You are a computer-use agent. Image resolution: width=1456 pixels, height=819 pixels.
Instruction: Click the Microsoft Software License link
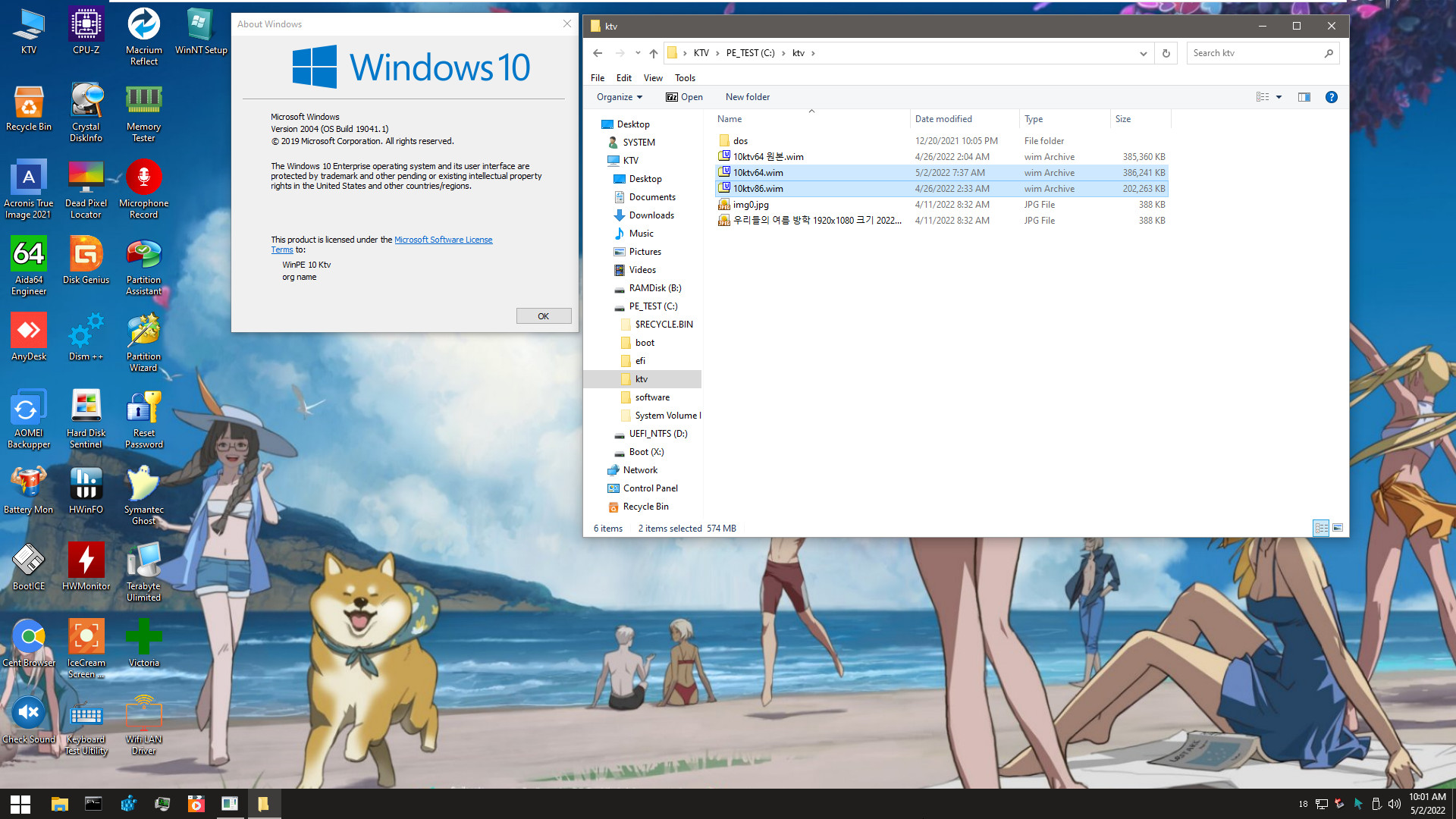tap(443, 239)
